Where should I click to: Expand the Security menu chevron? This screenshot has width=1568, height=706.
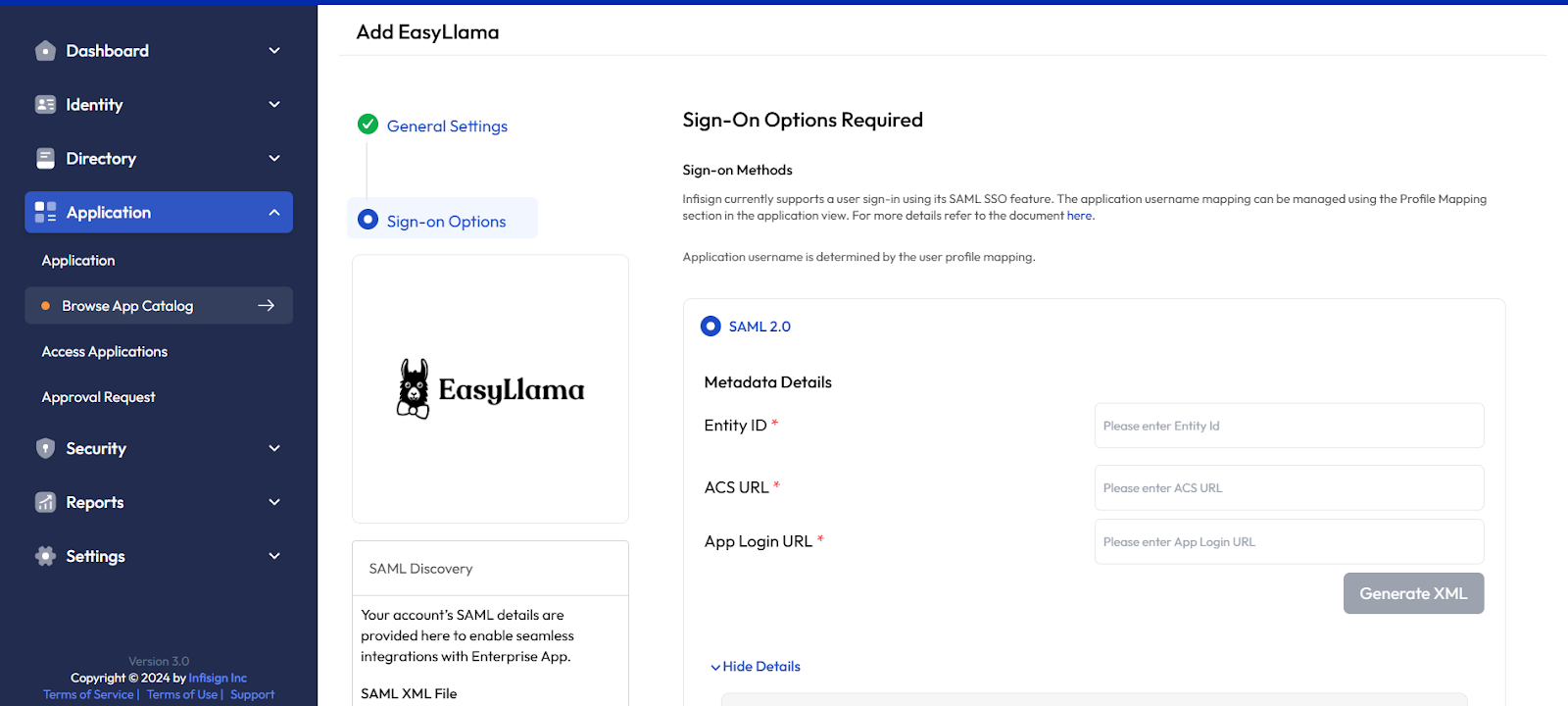click(x=274, y=448)
